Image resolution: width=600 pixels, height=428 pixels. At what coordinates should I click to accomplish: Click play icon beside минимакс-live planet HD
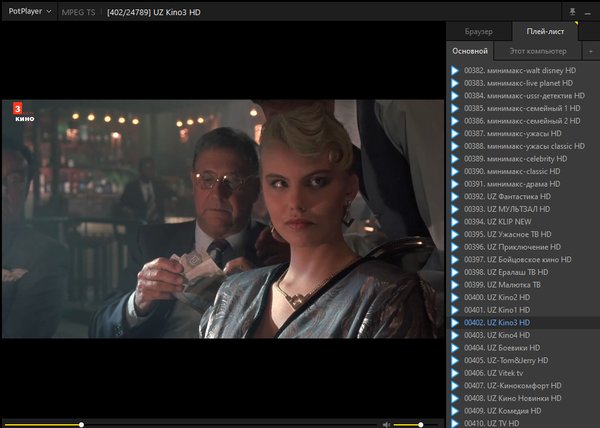455,83
